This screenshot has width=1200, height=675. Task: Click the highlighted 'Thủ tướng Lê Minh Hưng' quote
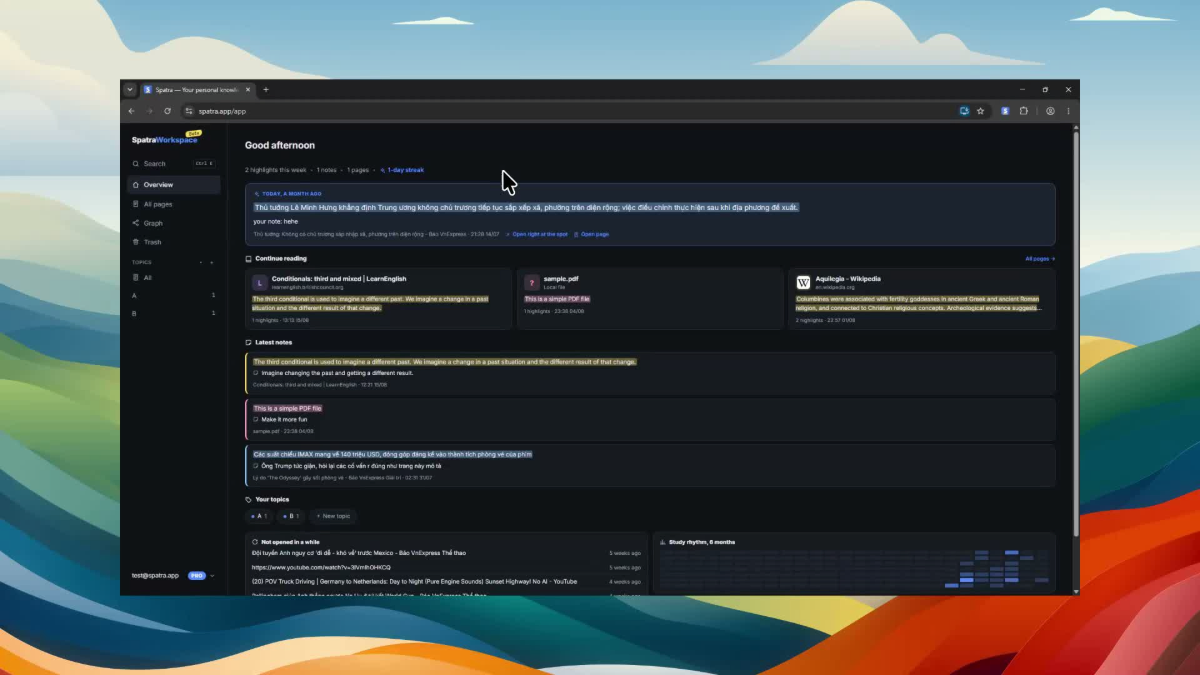526,207
